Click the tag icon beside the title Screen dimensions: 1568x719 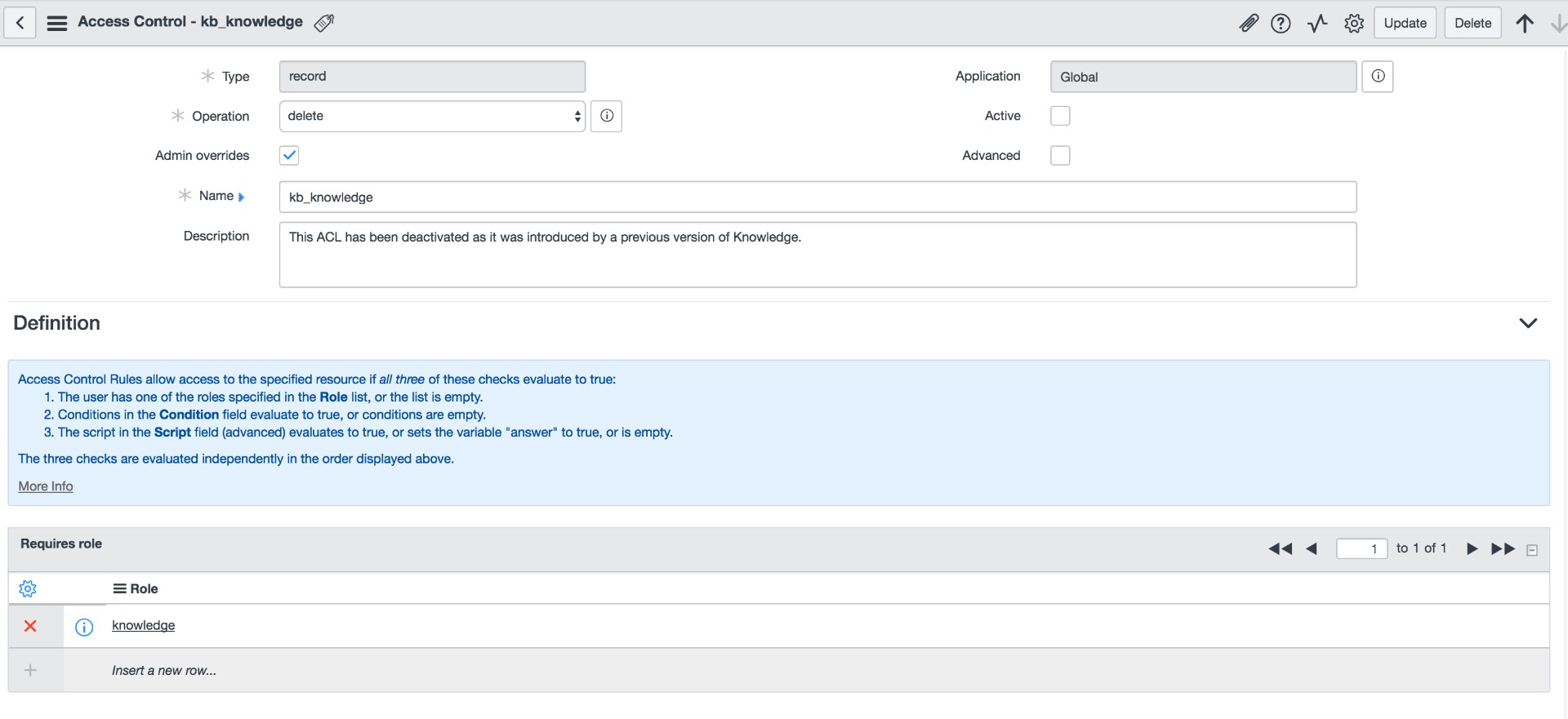click(324, 23)
